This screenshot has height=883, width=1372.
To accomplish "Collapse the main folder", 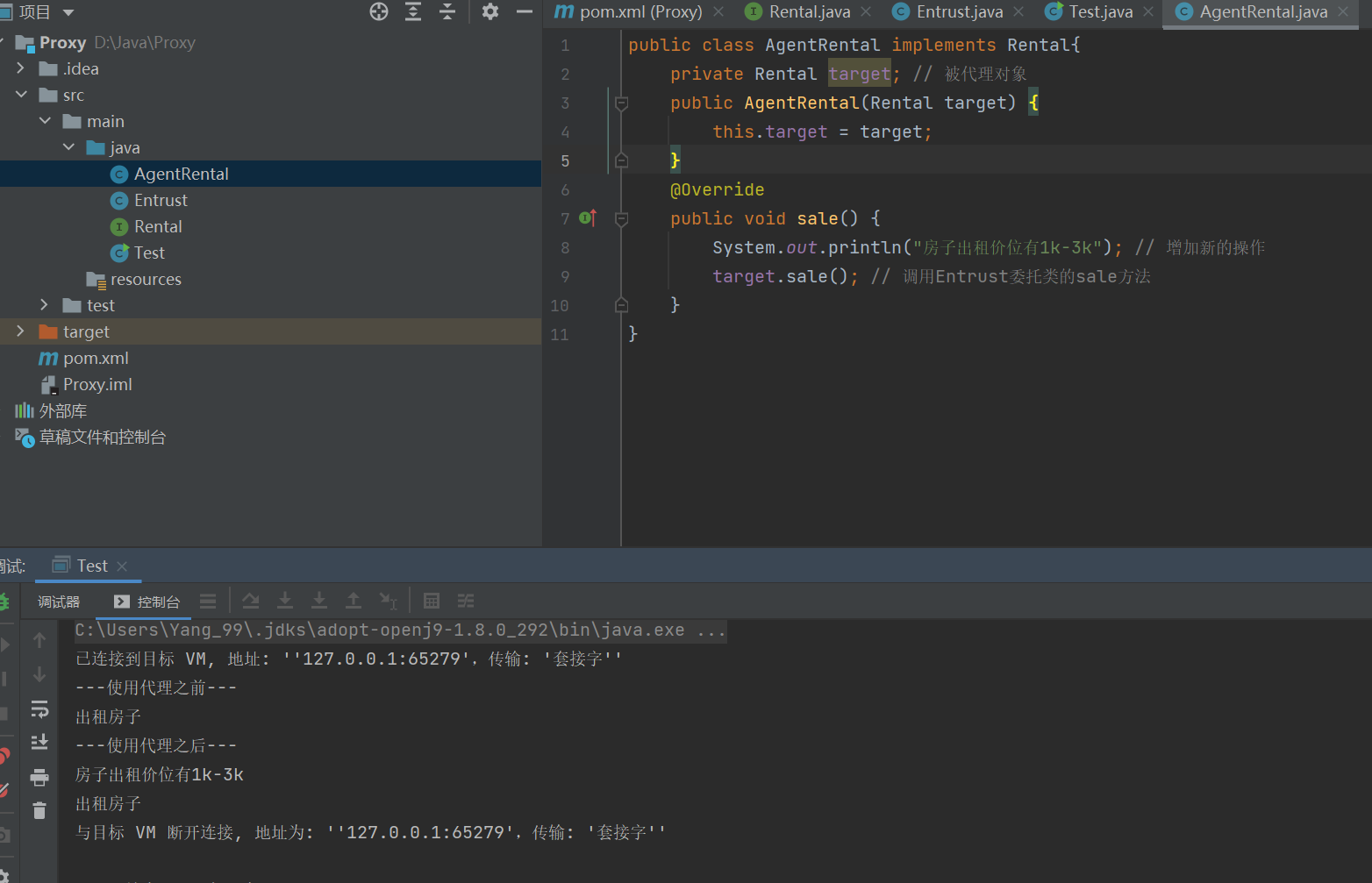I will [x=45, y=121].
